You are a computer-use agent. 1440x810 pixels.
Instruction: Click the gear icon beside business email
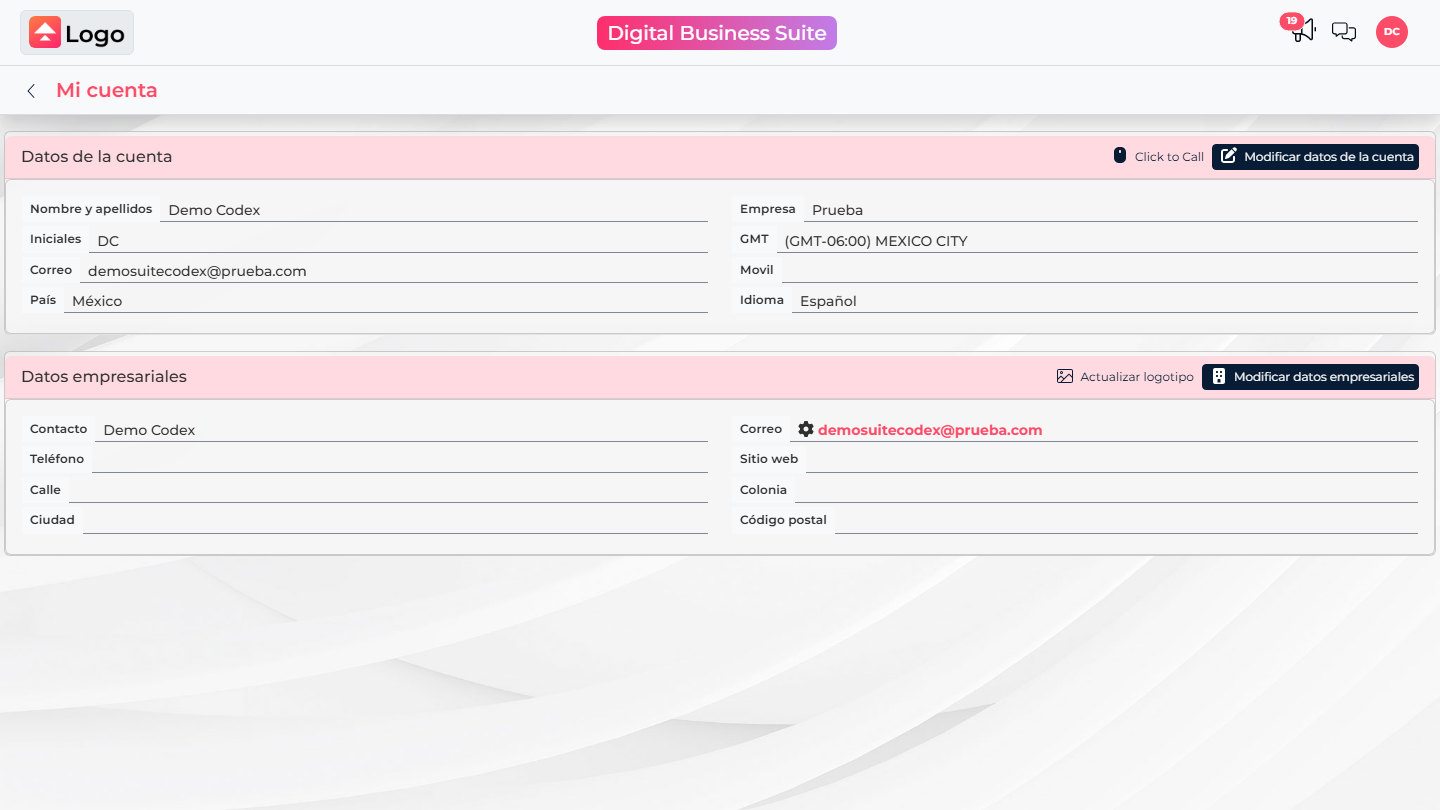tap(806, 429)
